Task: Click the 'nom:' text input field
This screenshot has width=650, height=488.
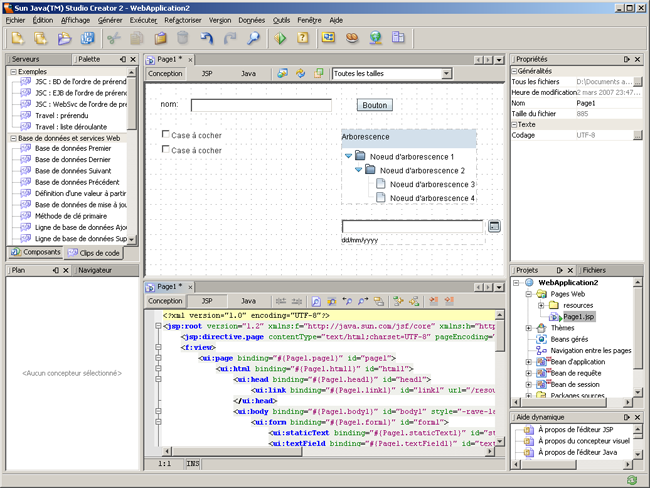Action: tap(260, 105)
